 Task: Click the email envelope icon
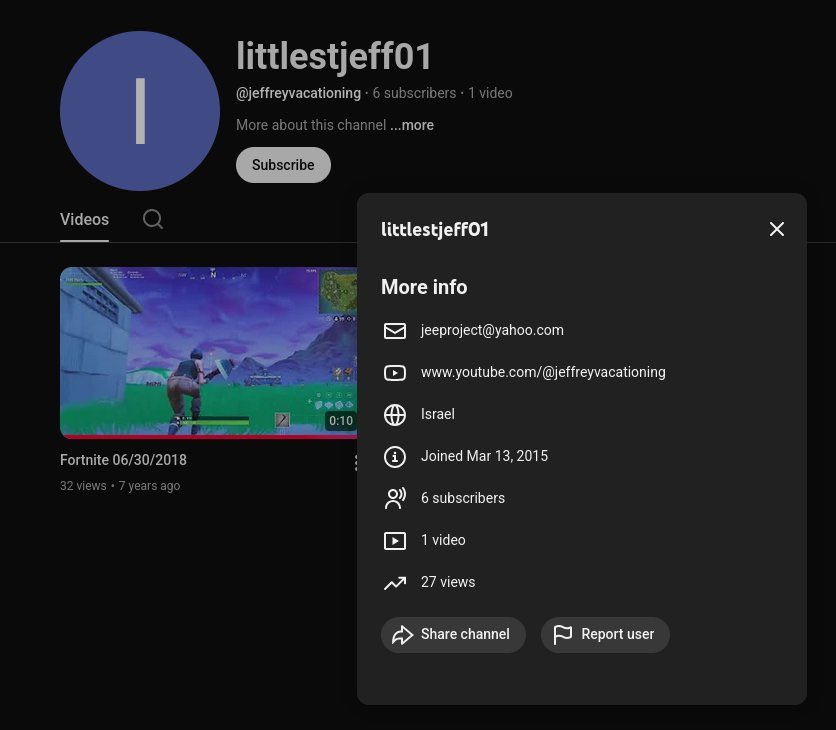point(395,331)
